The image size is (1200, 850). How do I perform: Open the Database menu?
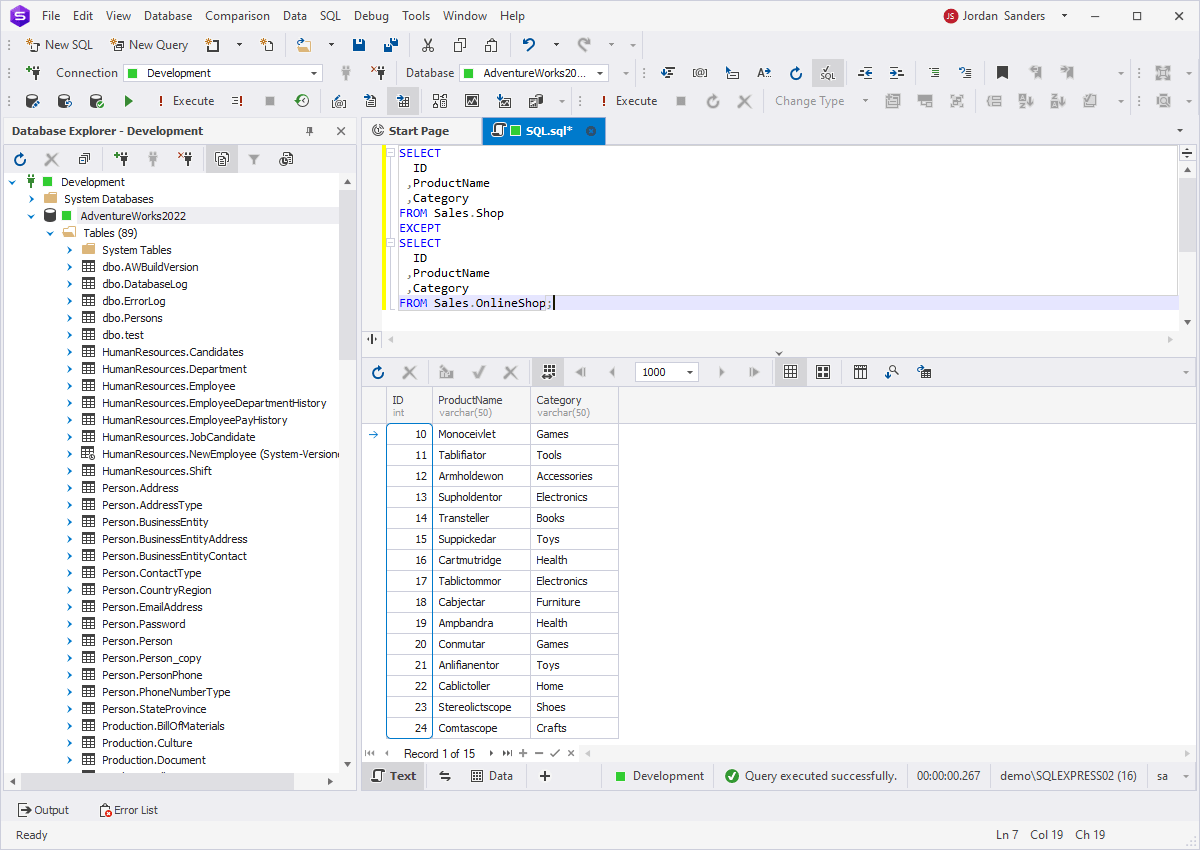click(168, 16)
